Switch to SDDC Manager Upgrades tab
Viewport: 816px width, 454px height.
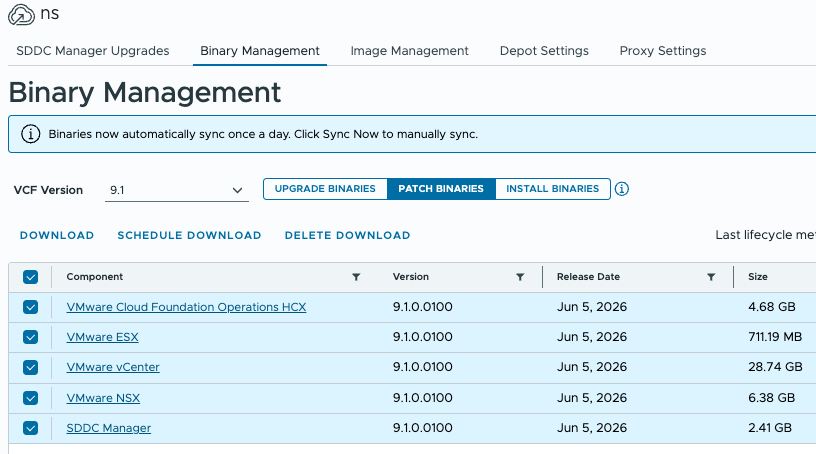(x=93, y=51)
